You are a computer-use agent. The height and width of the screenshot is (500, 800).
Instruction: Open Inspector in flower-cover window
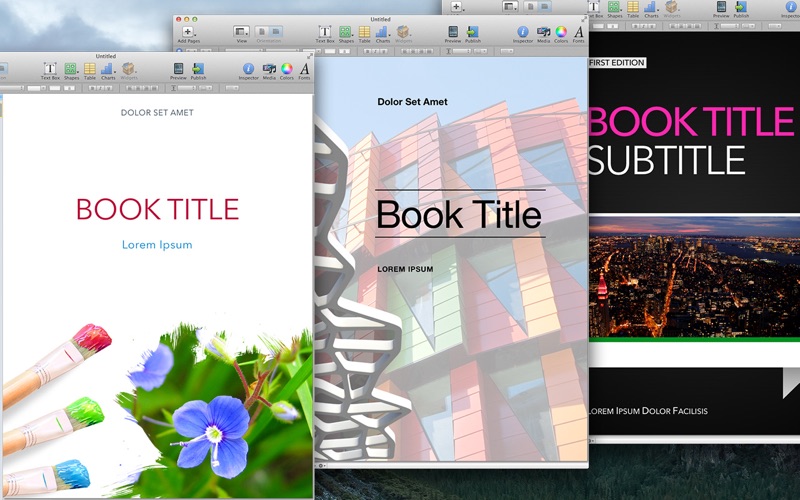pyautogui.click(x=248, y=71)
